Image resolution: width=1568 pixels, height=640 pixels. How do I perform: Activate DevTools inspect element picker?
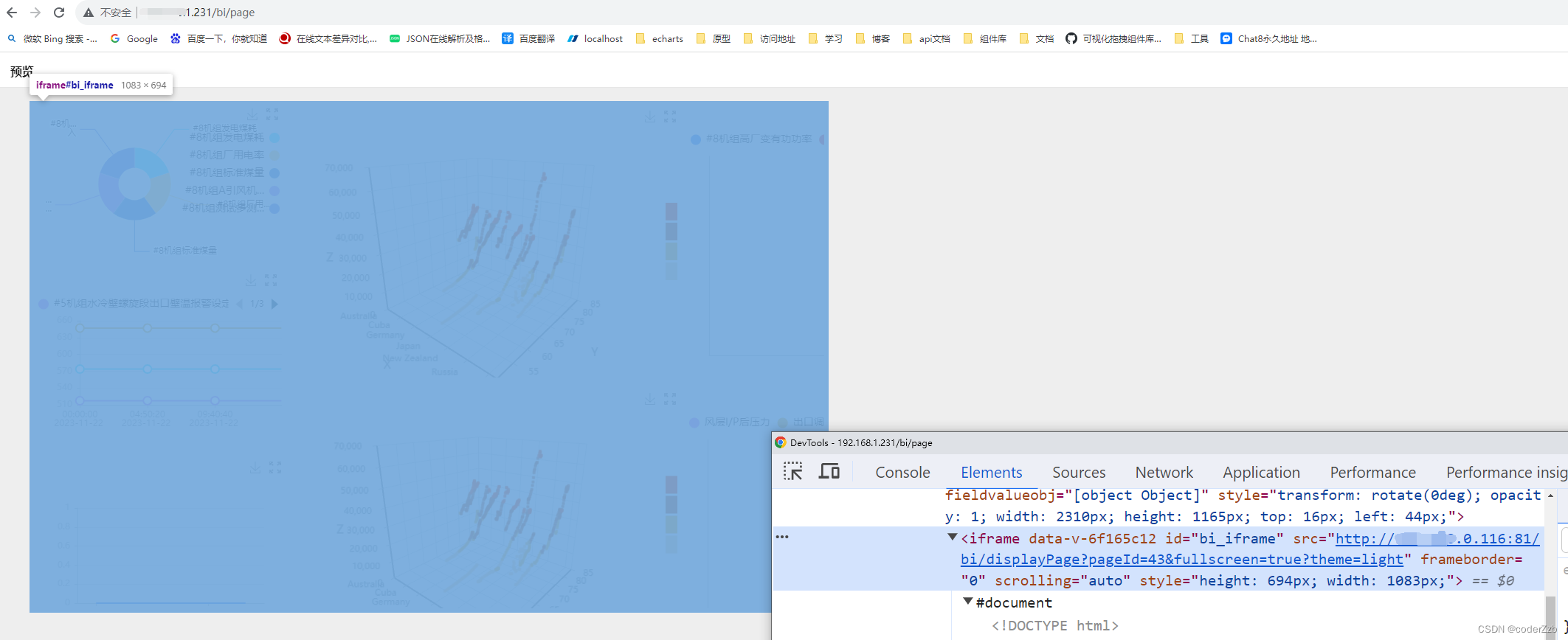[x=793, y=471]
